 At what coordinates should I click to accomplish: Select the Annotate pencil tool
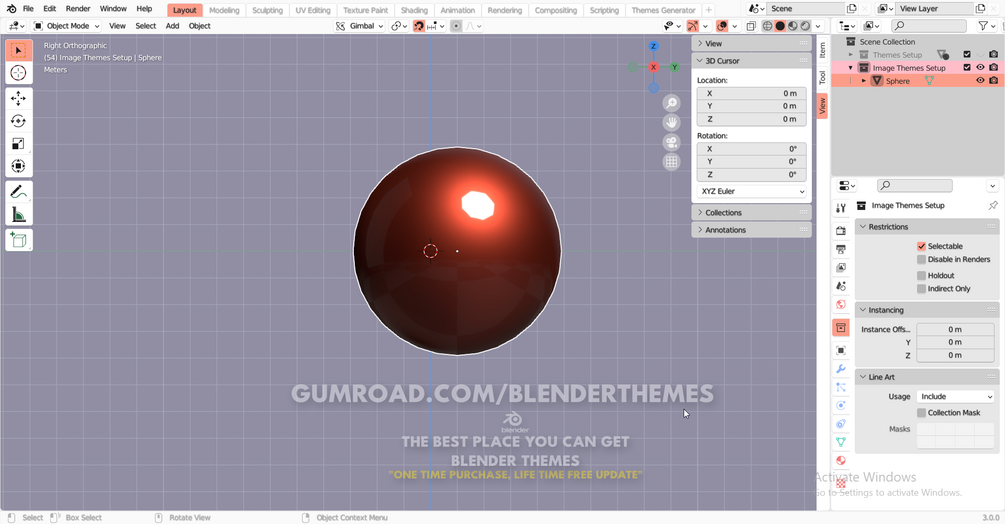point(19,192)
